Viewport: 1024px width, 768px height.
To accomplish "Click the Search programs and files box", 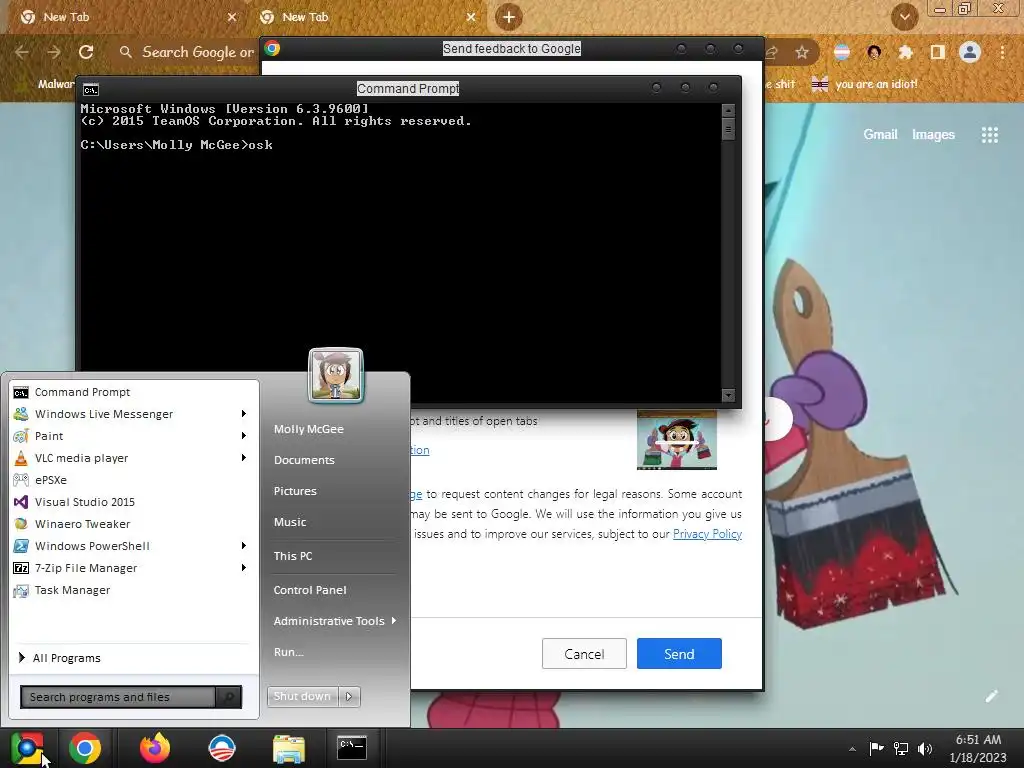I will pyautogui.click(x=118, y=697).
